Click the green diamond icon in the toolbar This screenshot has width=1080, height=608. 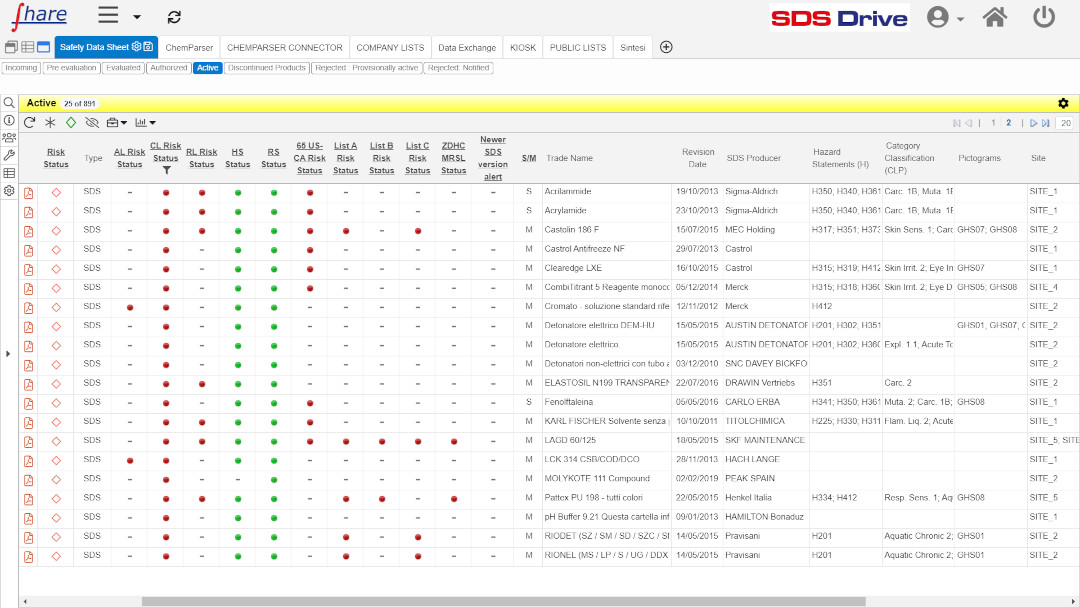[x=71, y=122]
